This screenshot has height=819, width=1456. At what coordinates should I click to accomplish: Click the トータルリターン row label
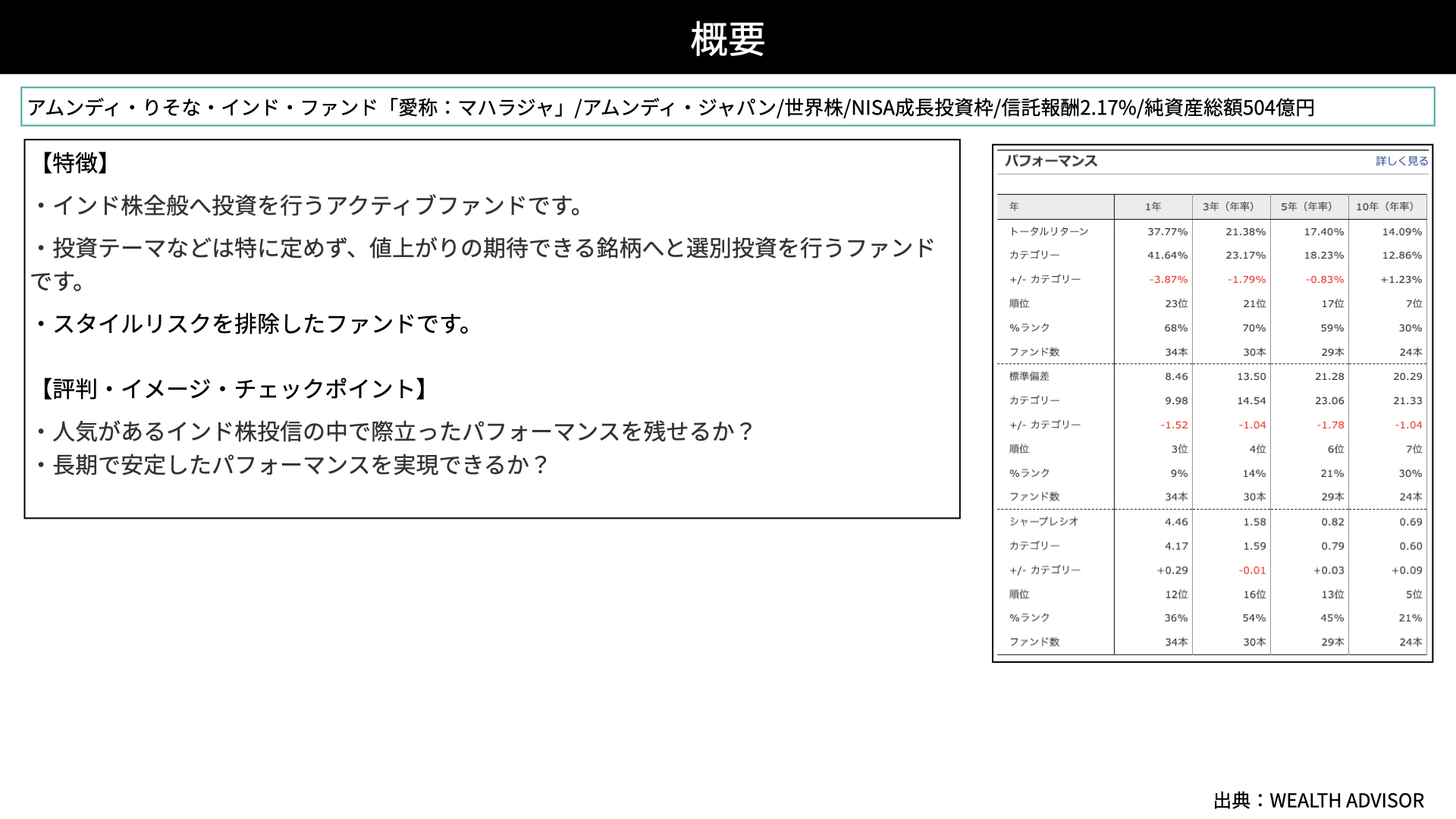(x=1049, y=231)
